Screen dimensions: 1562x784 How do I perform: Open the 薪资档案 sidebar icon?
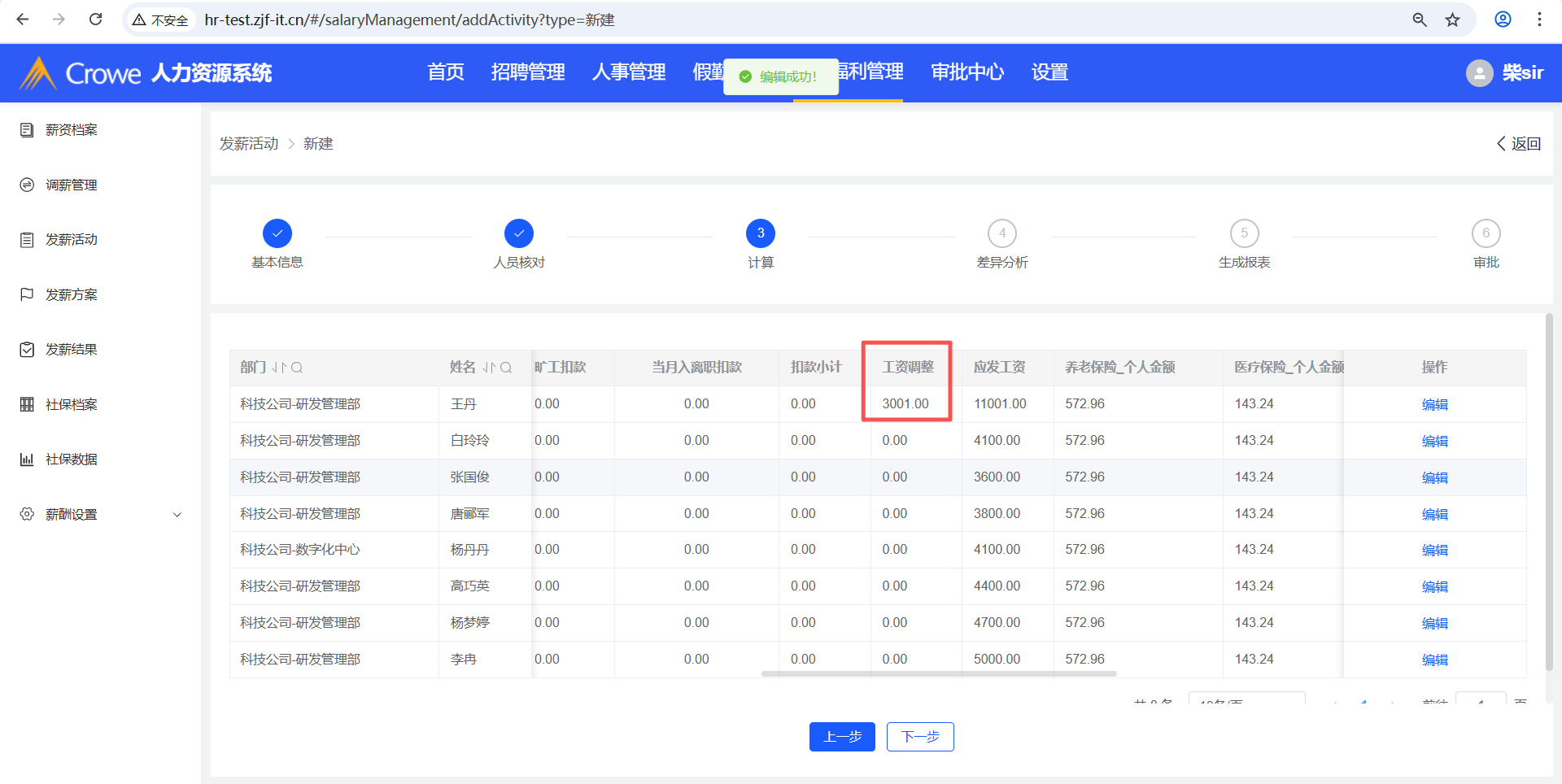point(27,130)
